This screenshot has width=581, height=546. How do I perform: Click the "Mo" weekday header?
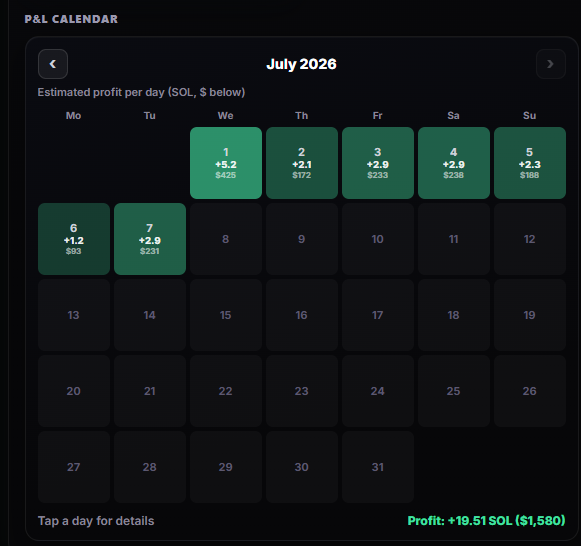pyautogui.click(x=73, y=116)
